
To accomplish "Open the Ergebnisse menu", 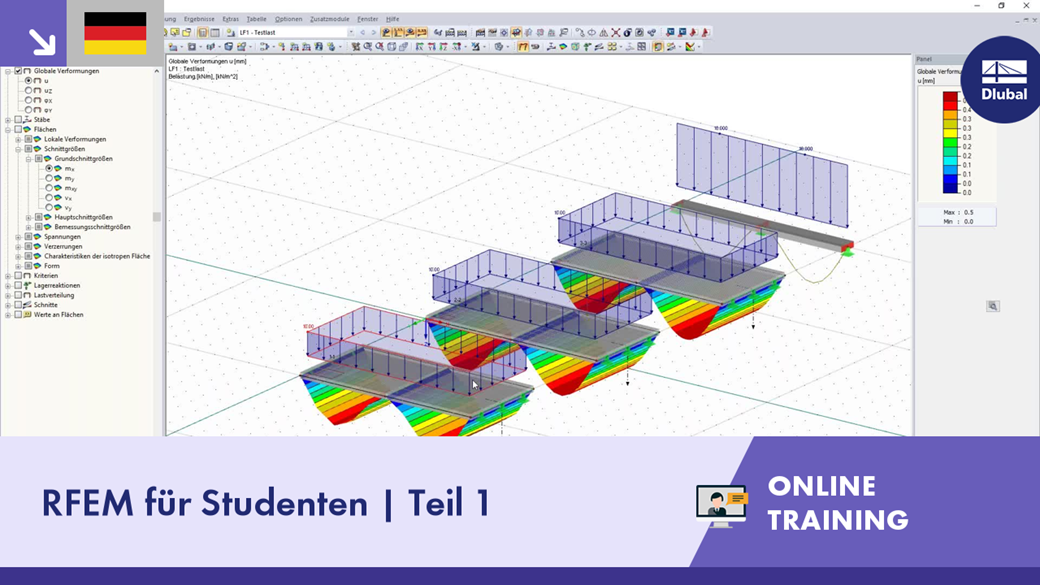I will (x=199, y=19).
